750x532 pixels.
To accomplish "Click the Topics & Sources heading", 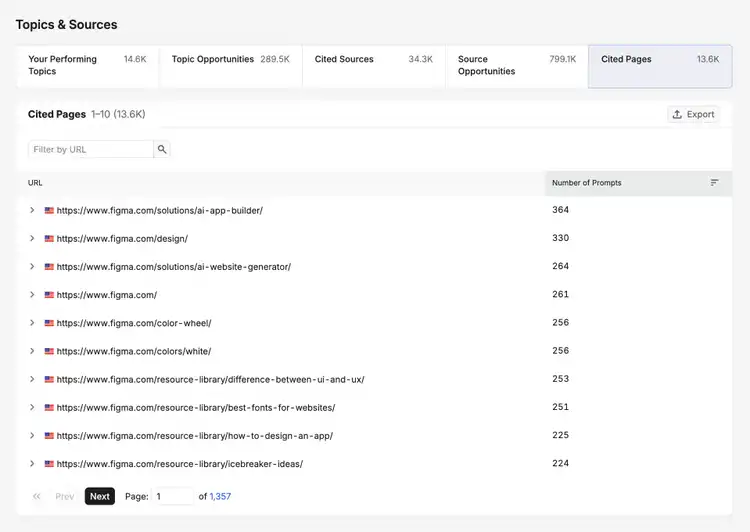I will [x=66, y=24].
